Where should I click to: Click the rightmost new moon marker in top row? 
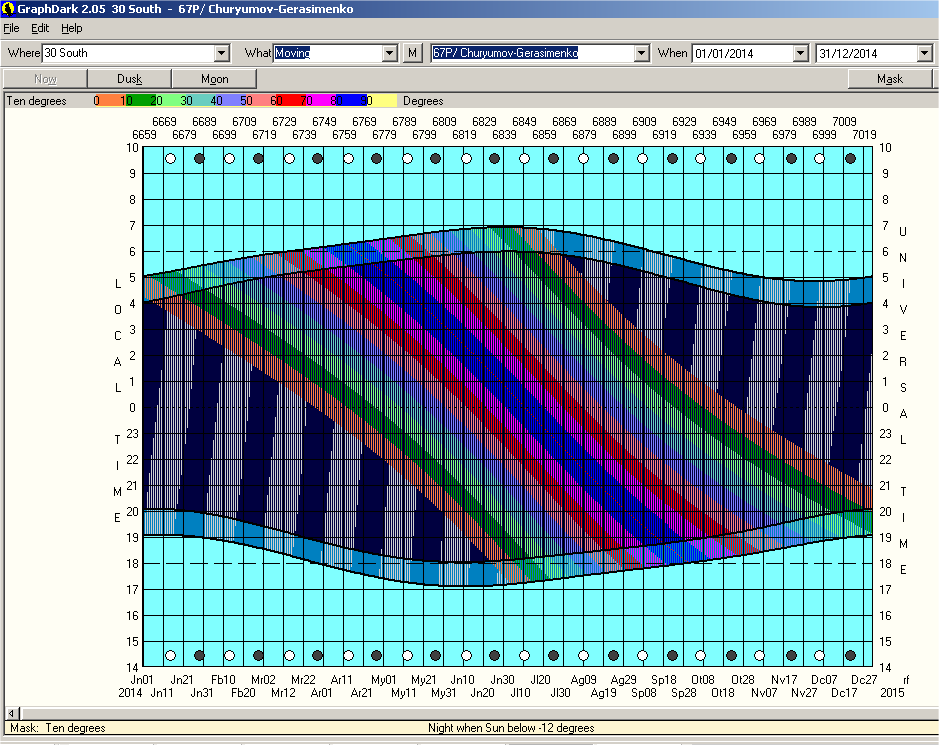(x=850, y=158)
